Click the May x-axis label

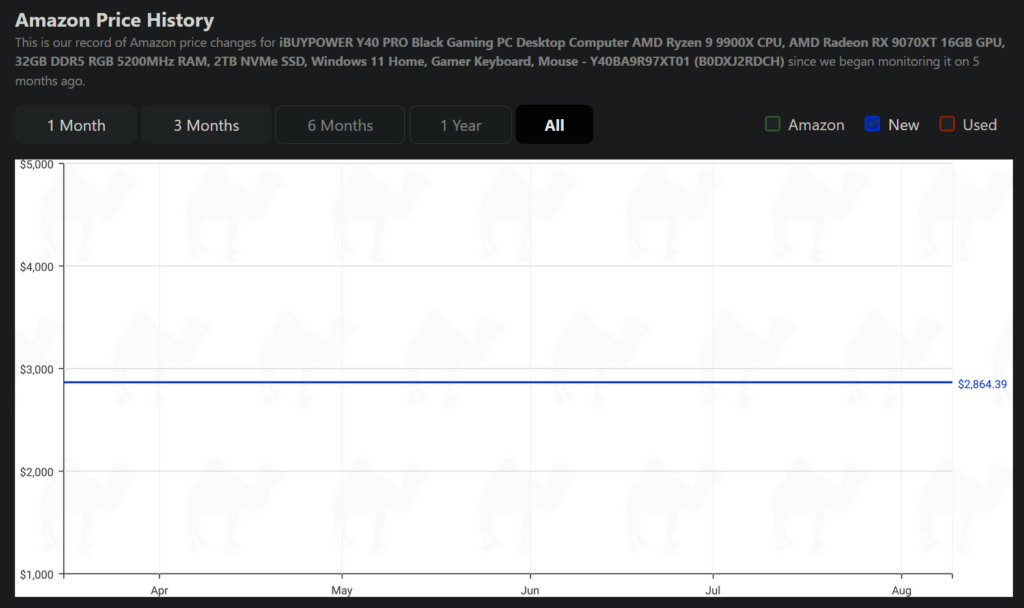click(x=342, y=590)
